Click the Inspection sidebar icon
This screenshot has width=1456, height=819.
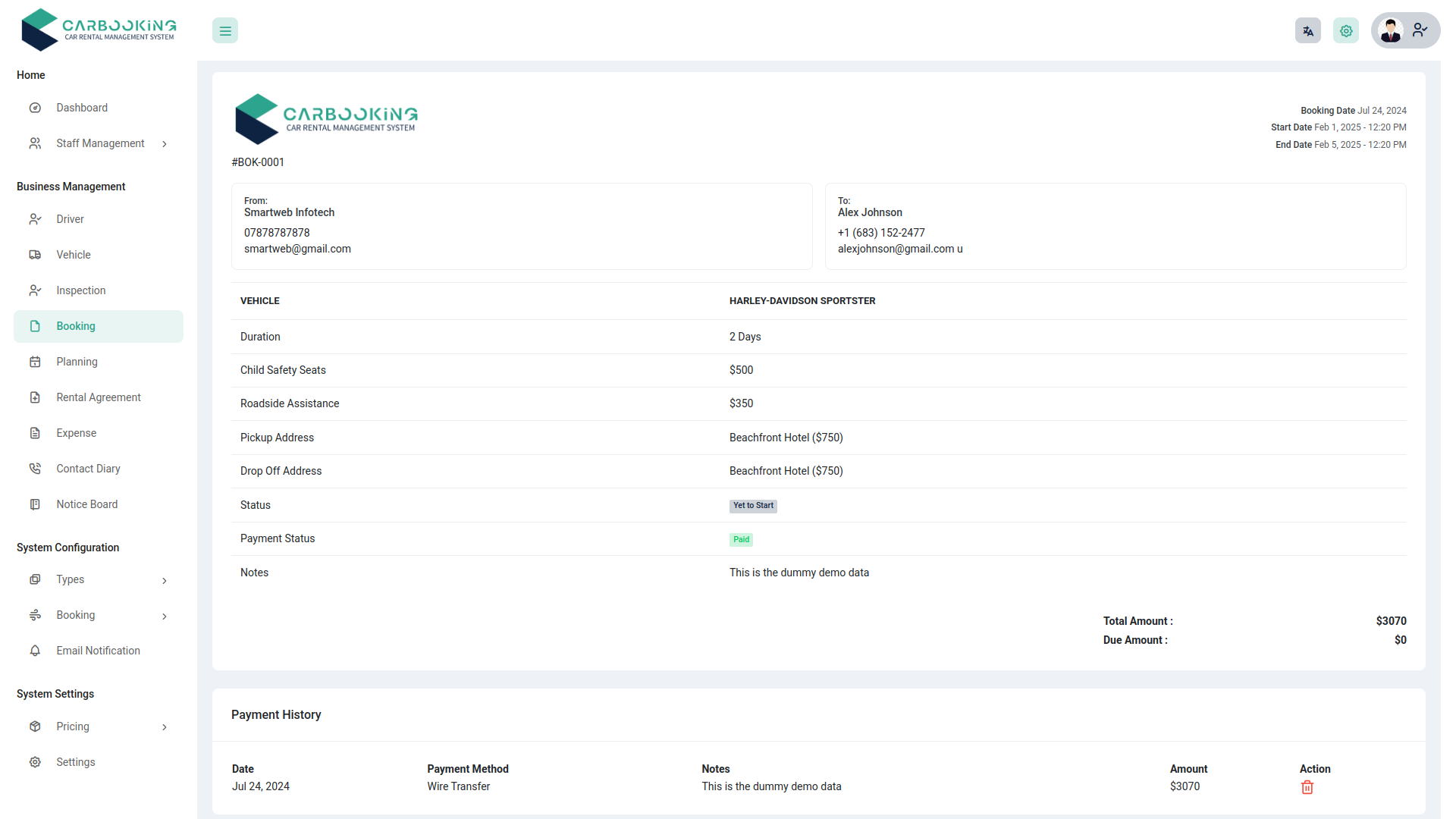pos(36,290)
